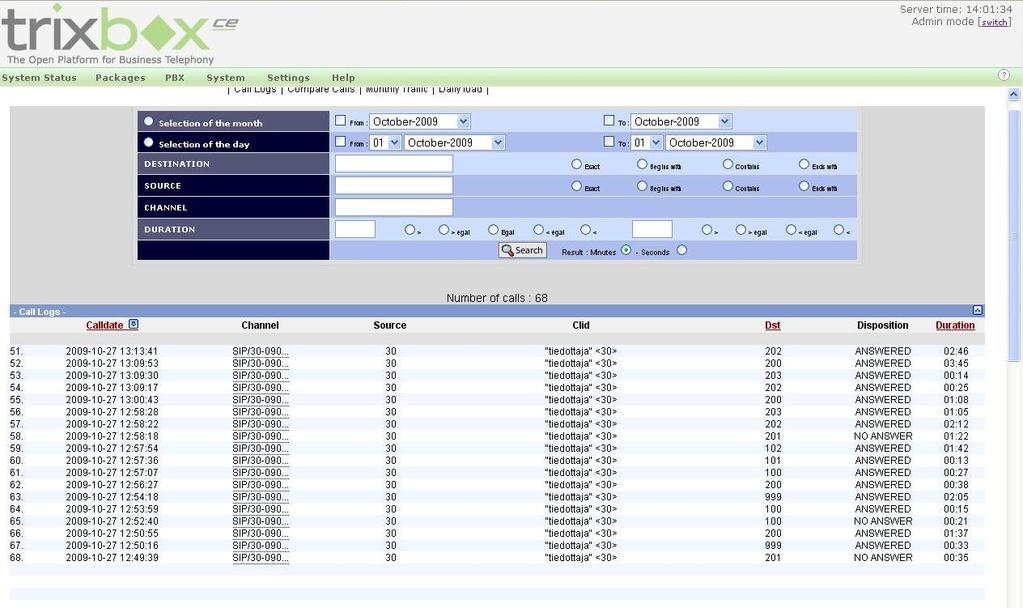Screen dimensions: 1023x608
Task: Click calldate 2009-10-27 12:58:18
Action: click(112, 436)
